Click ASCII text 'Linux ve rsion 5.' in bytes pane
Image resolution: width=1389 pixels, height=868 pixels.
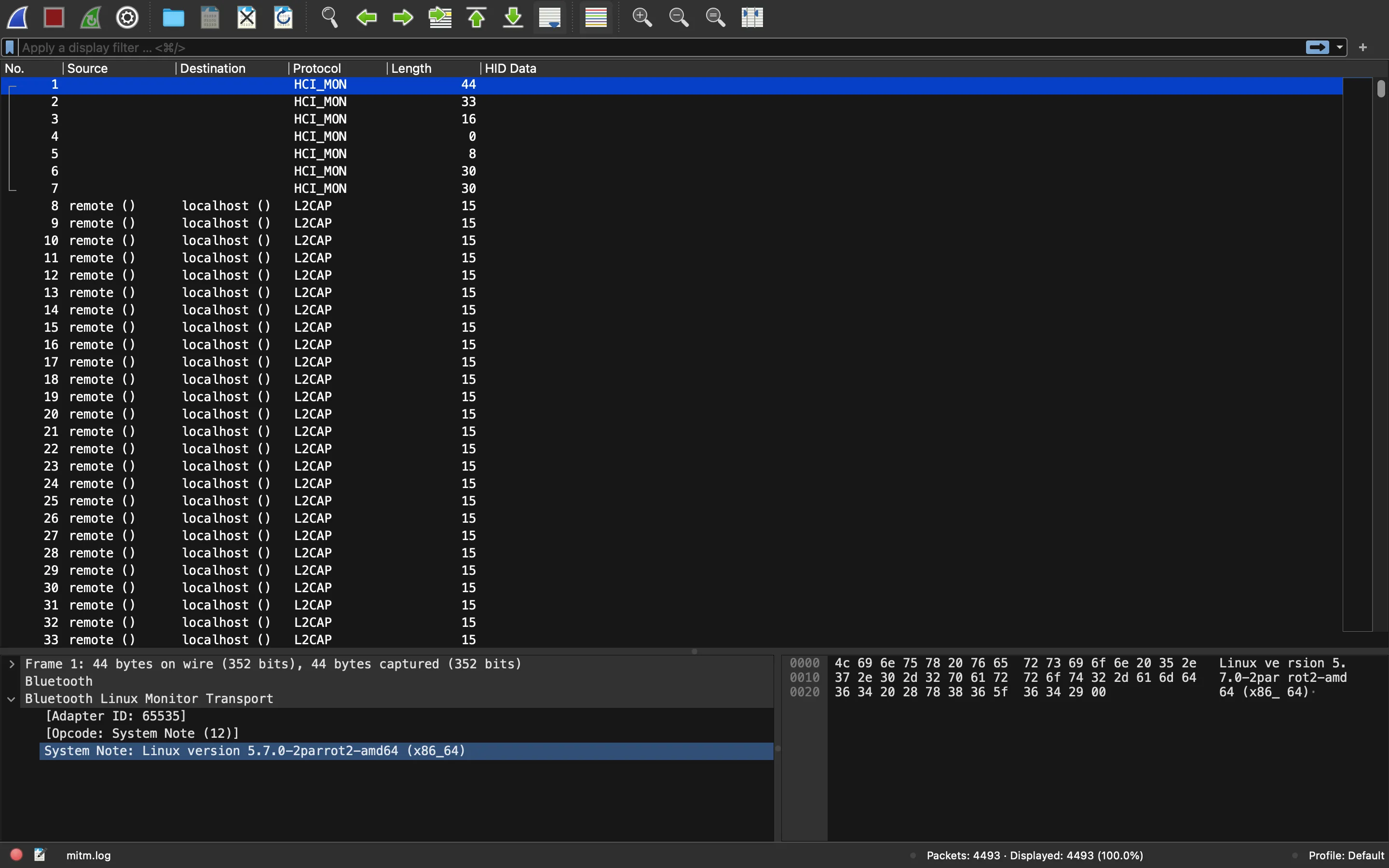pyautogui.click(x=1282, y=663)
